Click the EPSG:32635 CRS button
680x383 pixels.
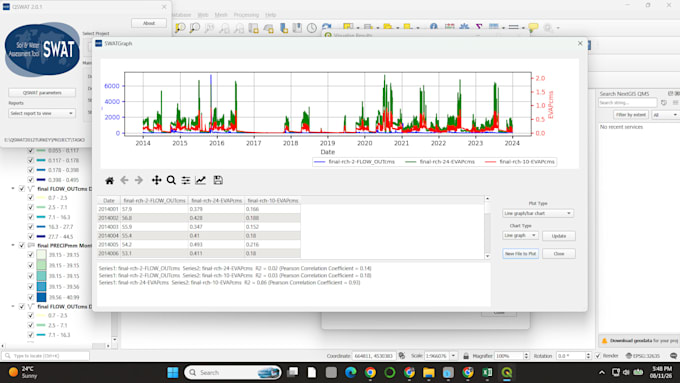(643, 356)
